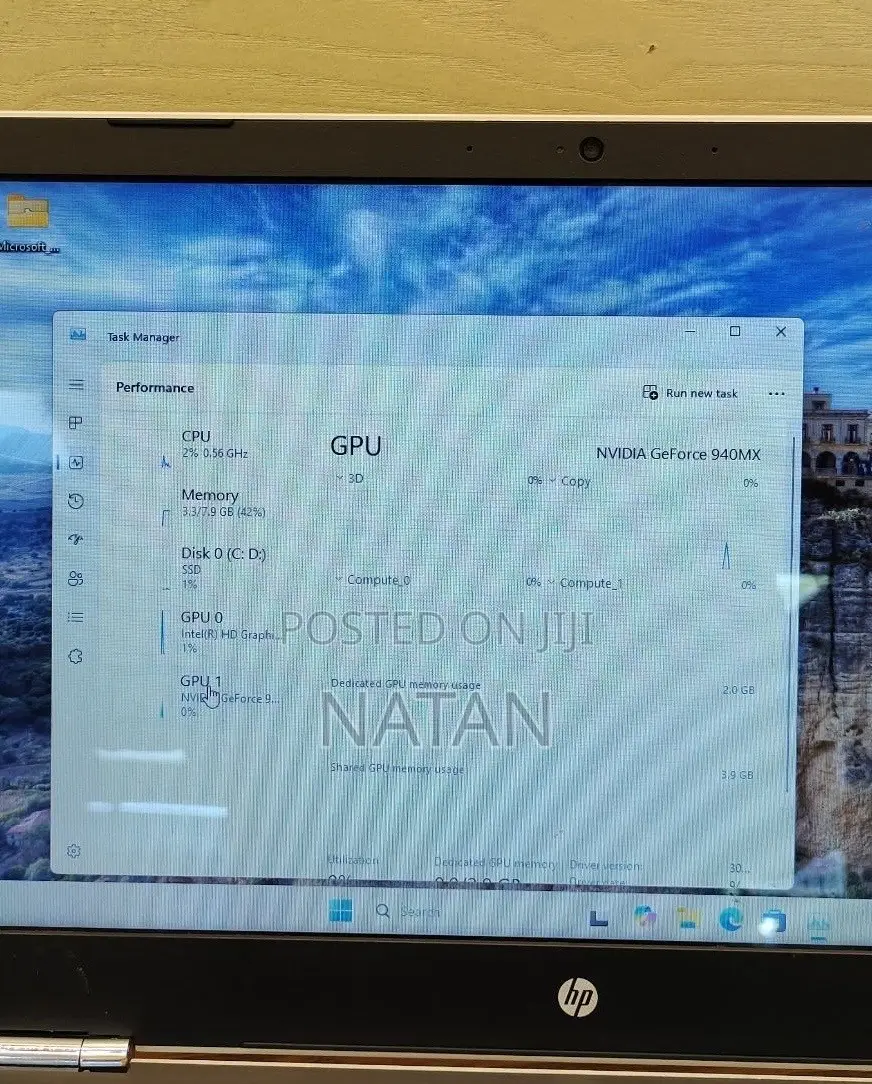872x1084 pixels.
Task: Open the Compute_0 engine graph dropdown
Action: pos(373,580)
